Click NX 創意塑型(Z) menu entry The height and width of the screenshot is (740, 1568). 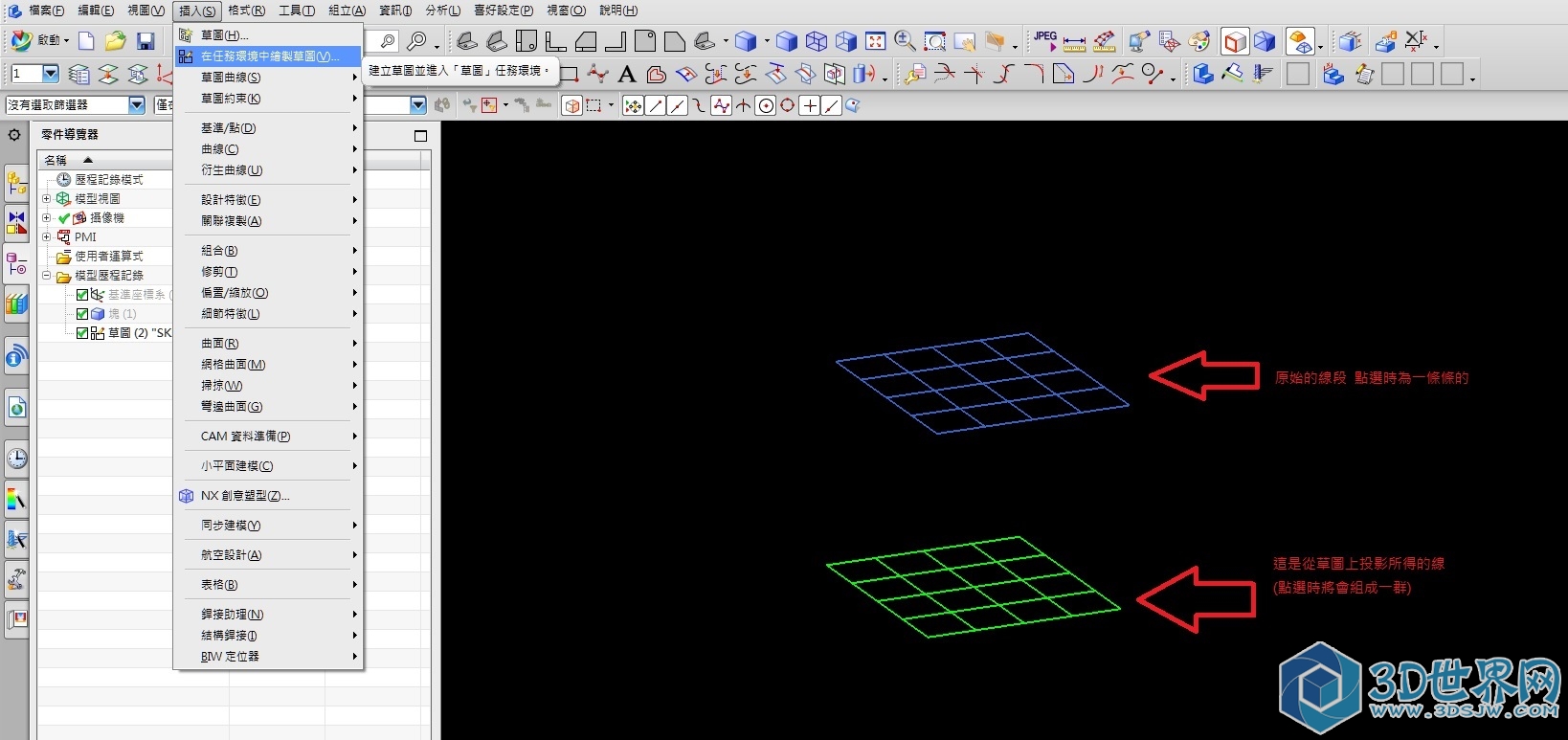click(x=244, y=496)
